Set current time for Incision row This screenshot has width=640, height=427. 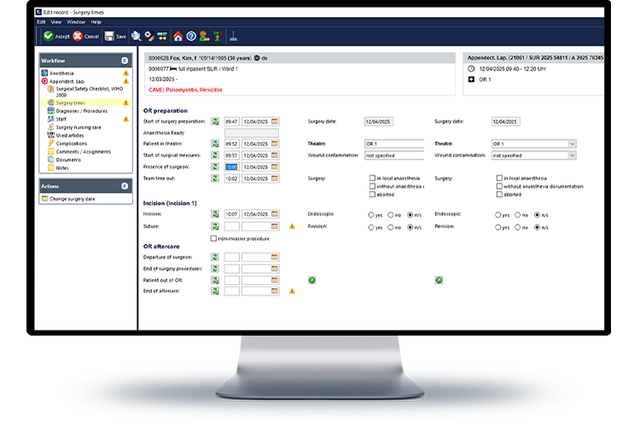pos(216,213)
